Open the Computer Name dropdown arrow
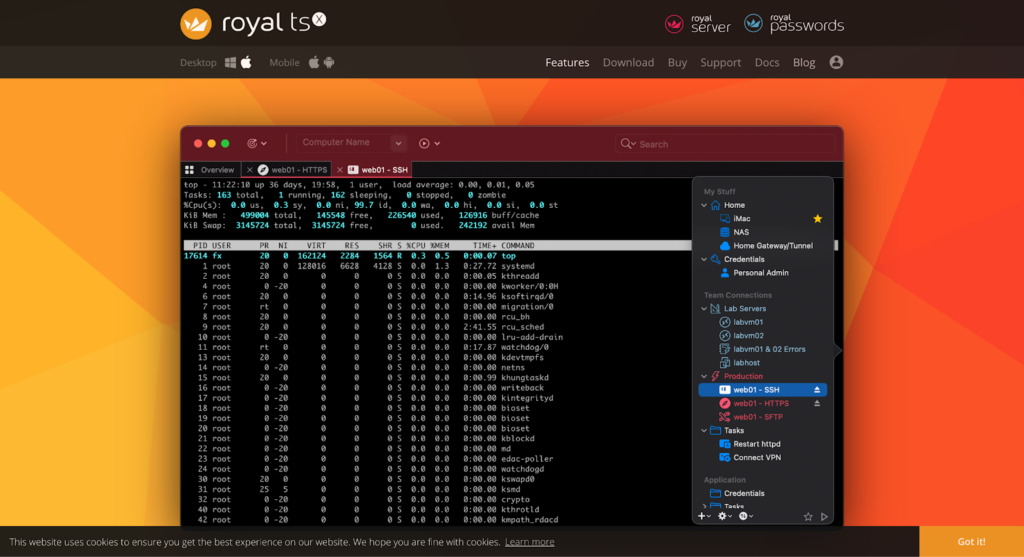This screenshot has width=1024, height=557. tap(399, 143)
